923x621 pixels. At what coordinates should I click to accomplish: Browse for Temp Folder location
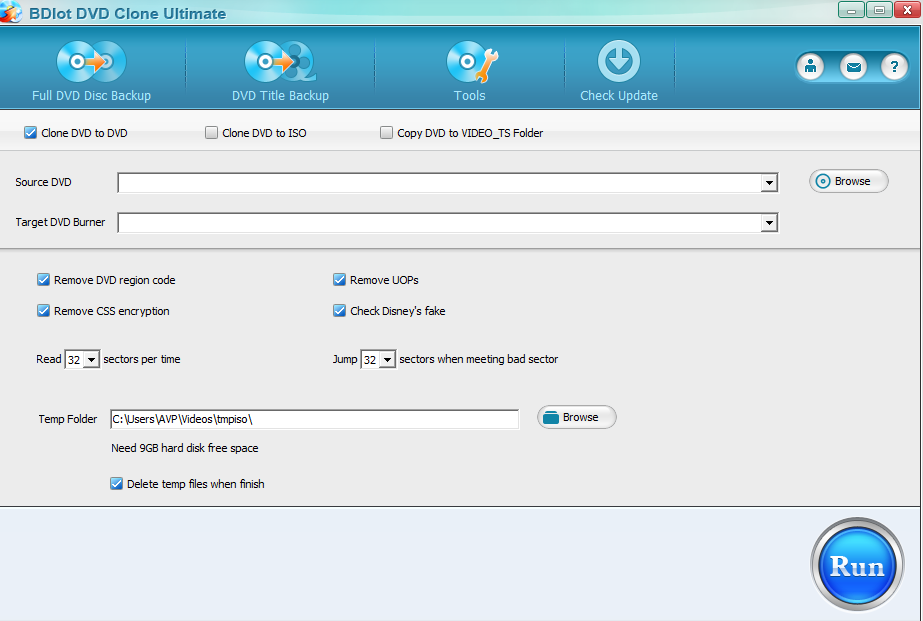576,417
